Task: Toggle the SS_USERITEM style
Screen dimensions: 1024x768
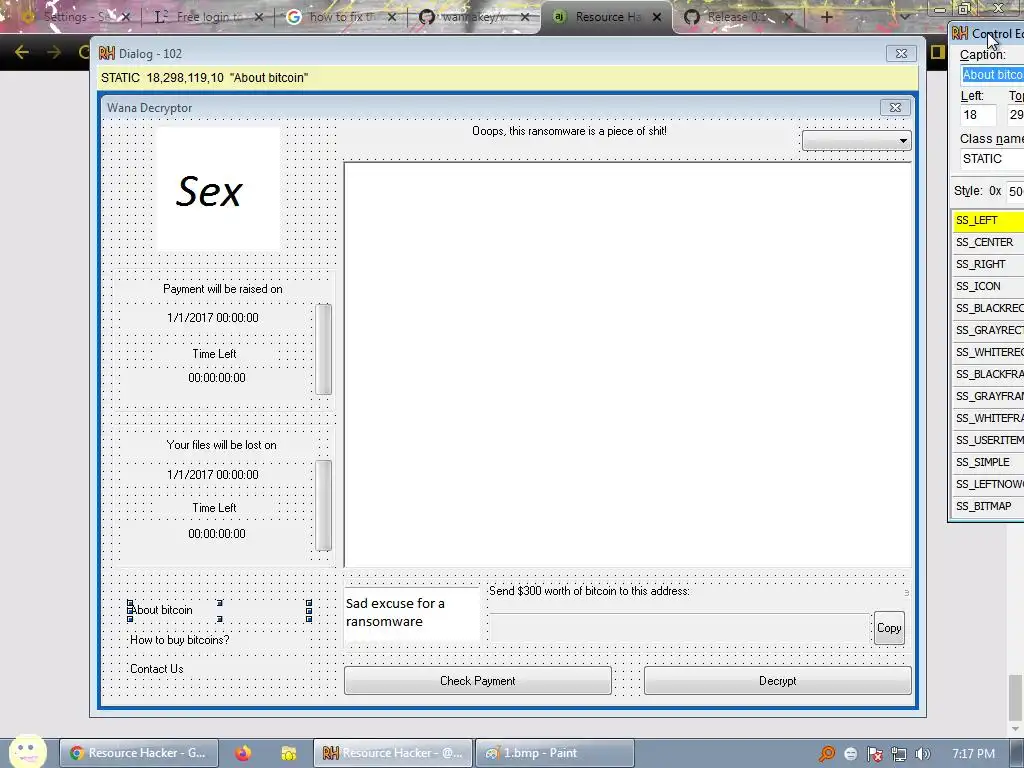Action: tap(988, 440)
